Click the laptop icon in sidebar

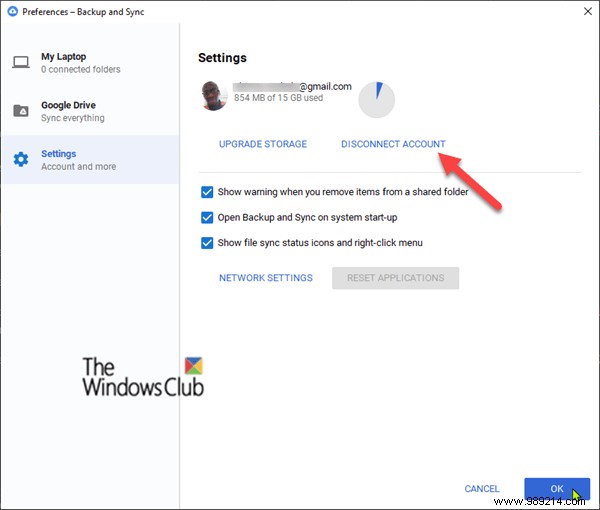21,62
